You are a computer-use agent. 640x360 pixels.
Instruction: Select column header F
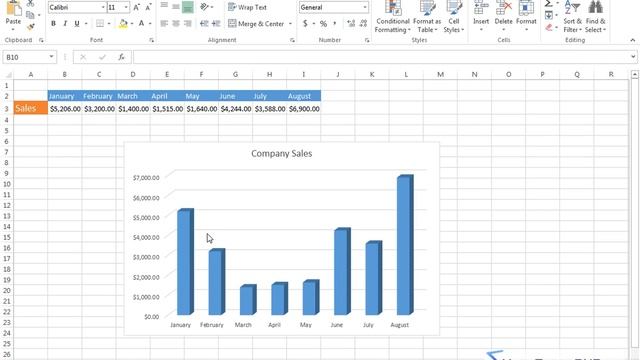[201, 74]
